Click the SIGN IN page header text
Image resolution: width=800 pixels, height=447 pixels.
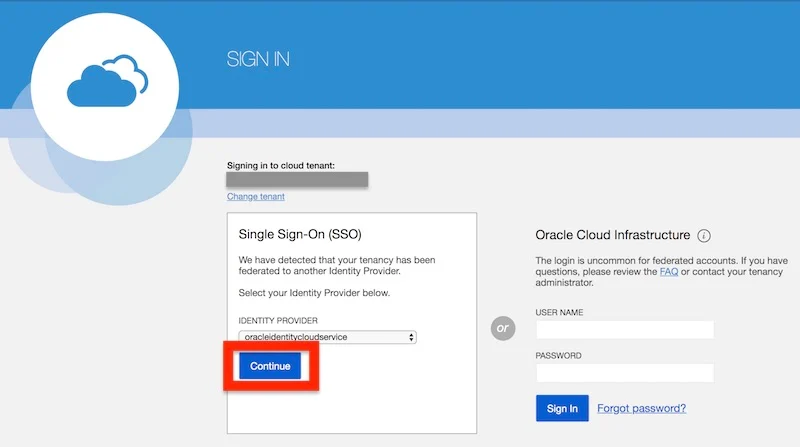click(258, 60)
